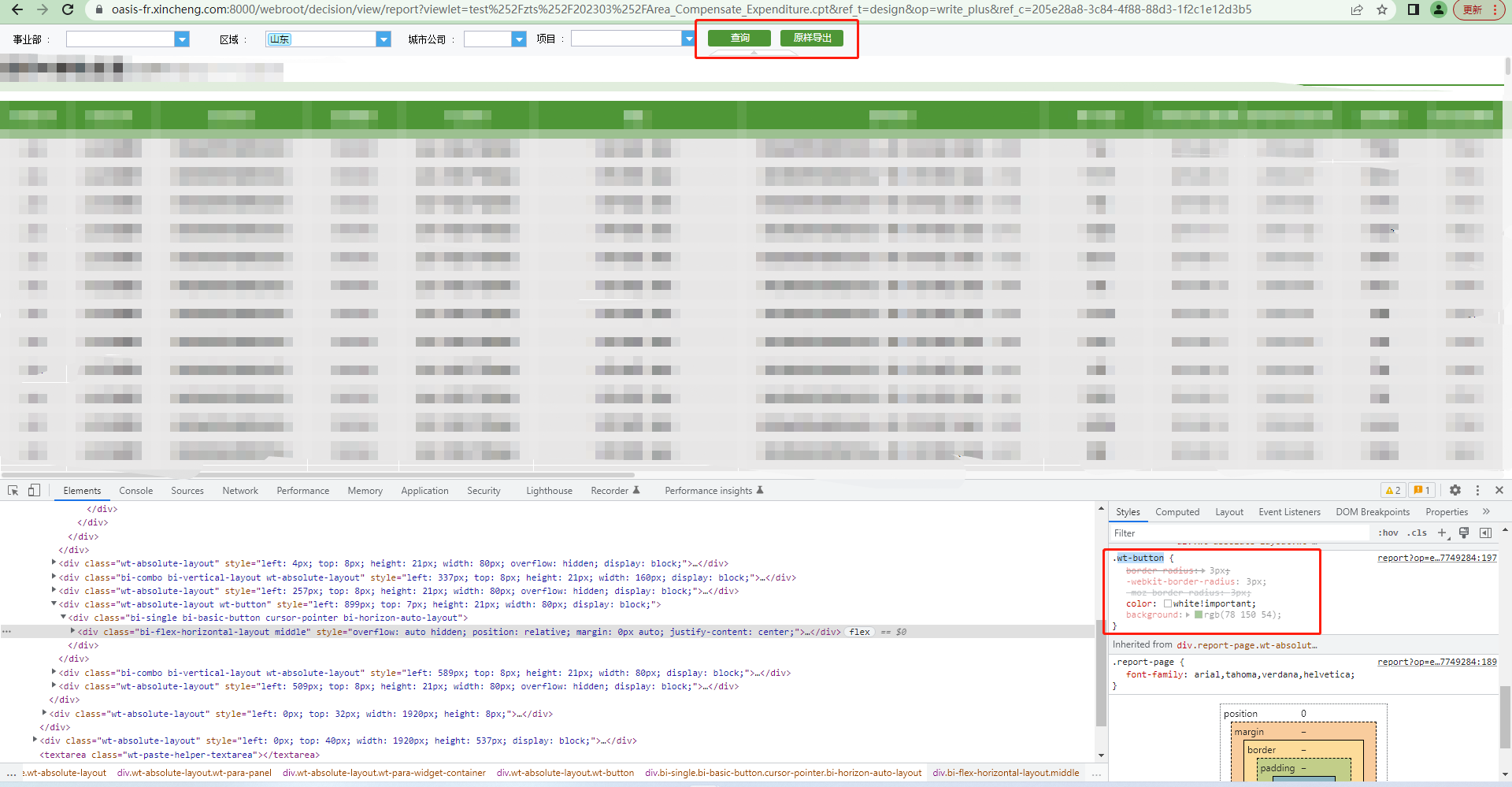Click the Filter styles input
This screenshot has height=787, width=1512.
1240,533
